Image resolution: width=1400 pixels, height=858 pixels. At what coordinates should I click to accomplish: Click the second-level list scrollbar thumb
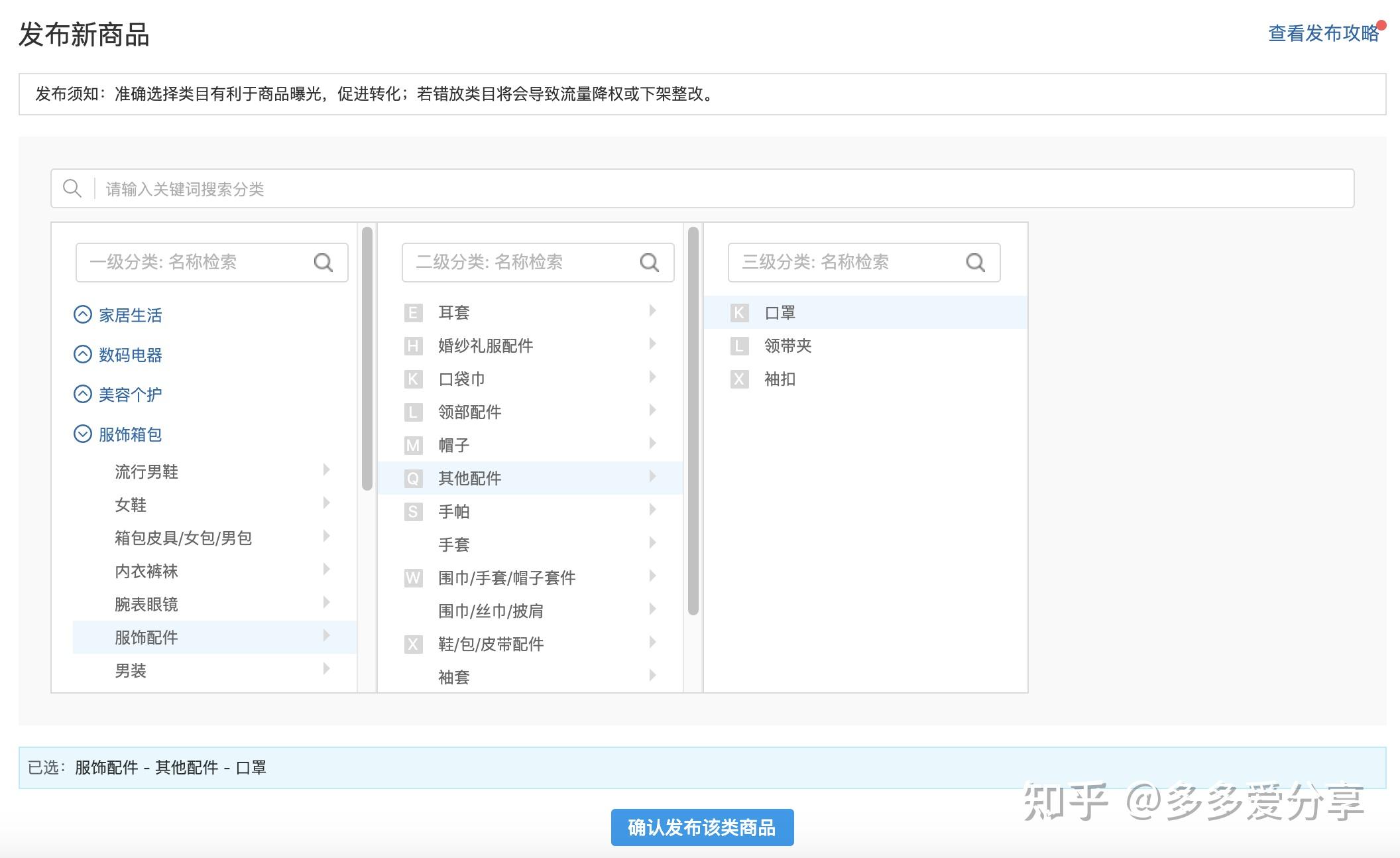pyautogui.click(x=693, y=421)
